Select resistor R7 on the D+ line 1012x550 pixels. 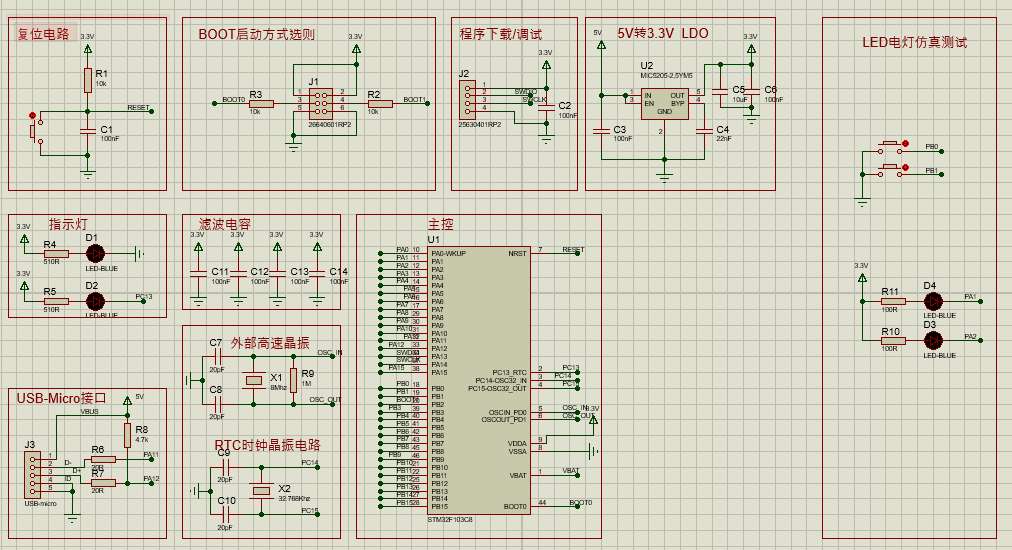(x=103, y=483)
